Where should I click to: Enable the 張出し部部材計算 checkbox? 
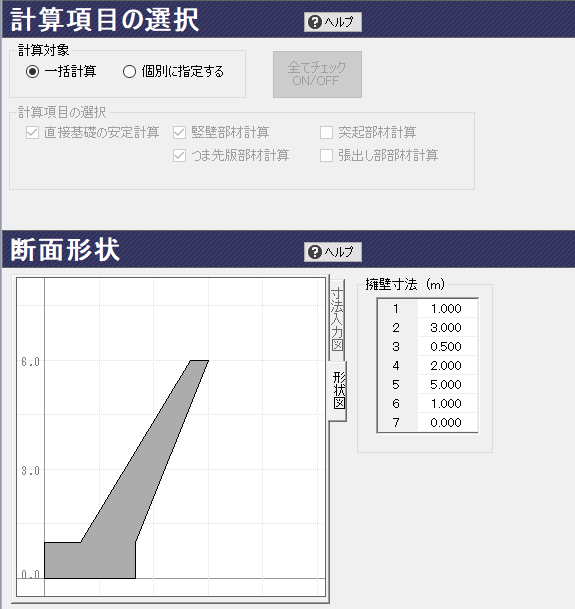point(326,155)
